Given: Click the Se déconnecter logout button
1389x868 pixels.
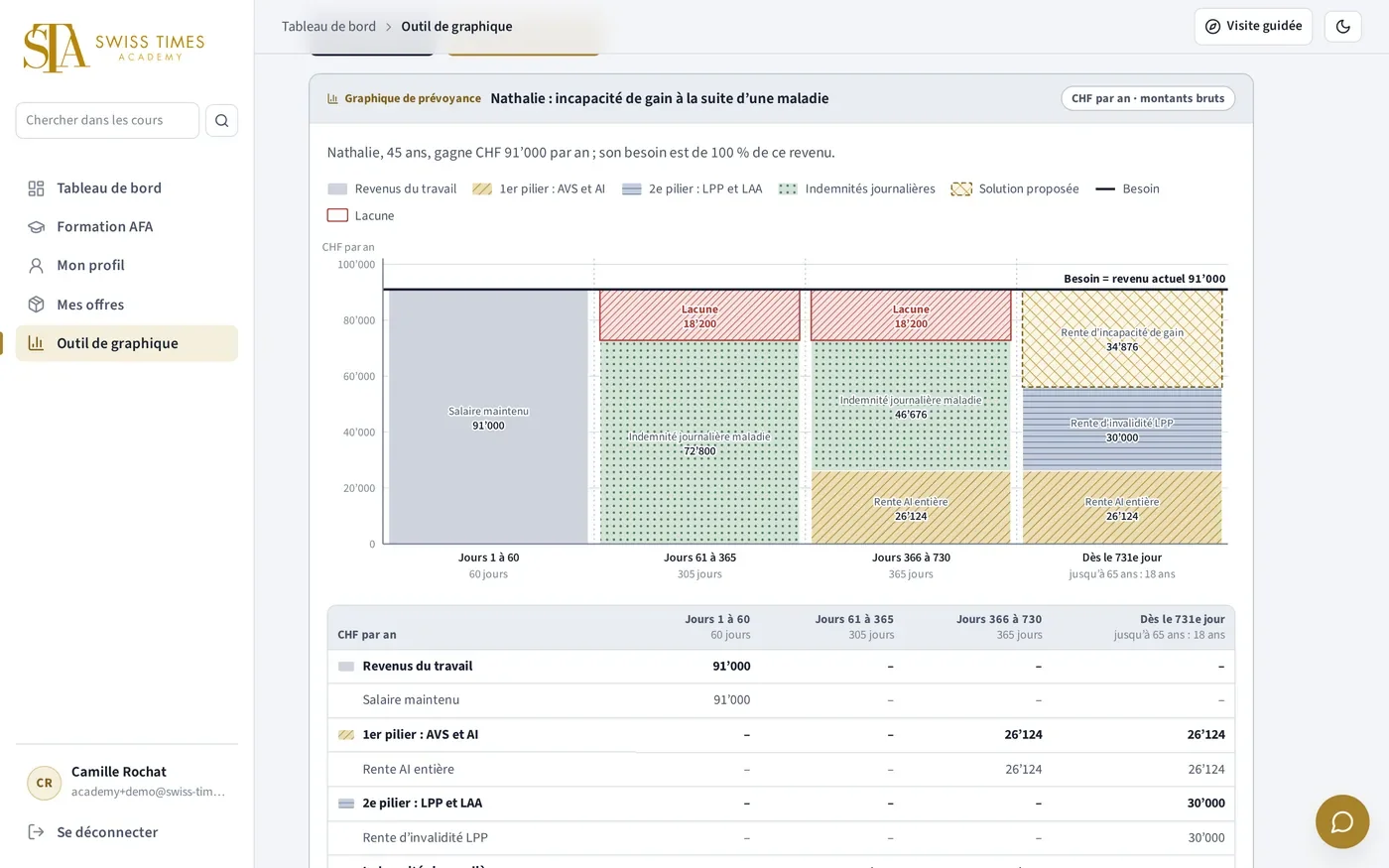Looking at the screenshot, I should 93,832.
